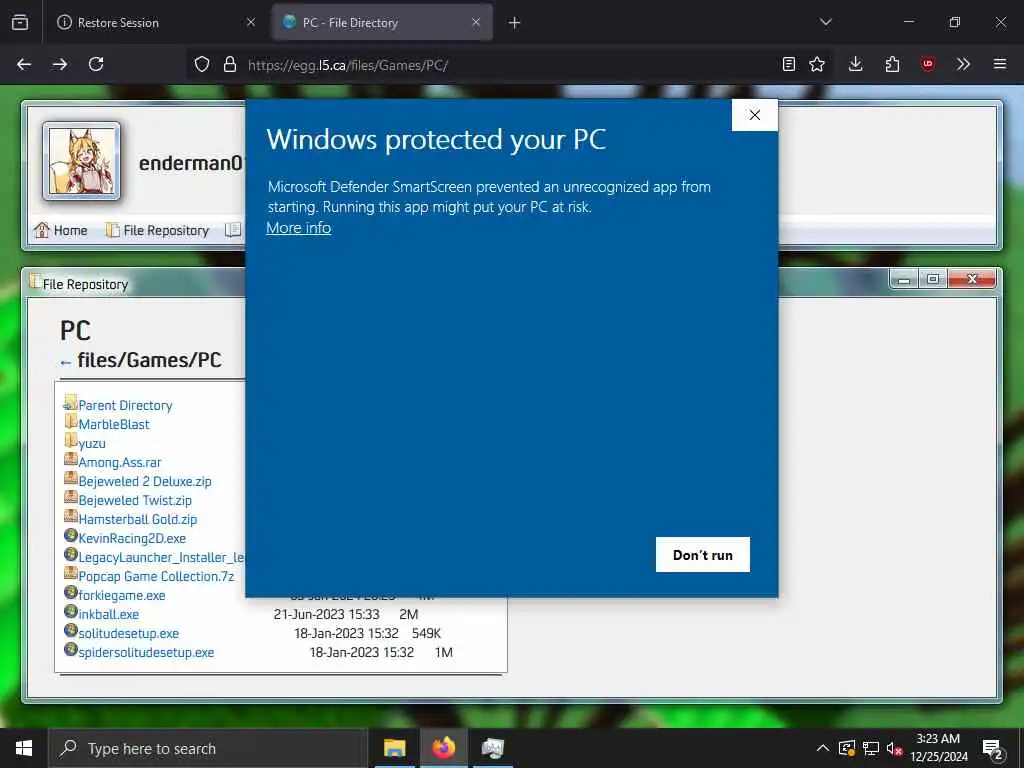This screenshot has height=768, width=1024.
Task: Click the enderman avatar picture
Action: 82,161
